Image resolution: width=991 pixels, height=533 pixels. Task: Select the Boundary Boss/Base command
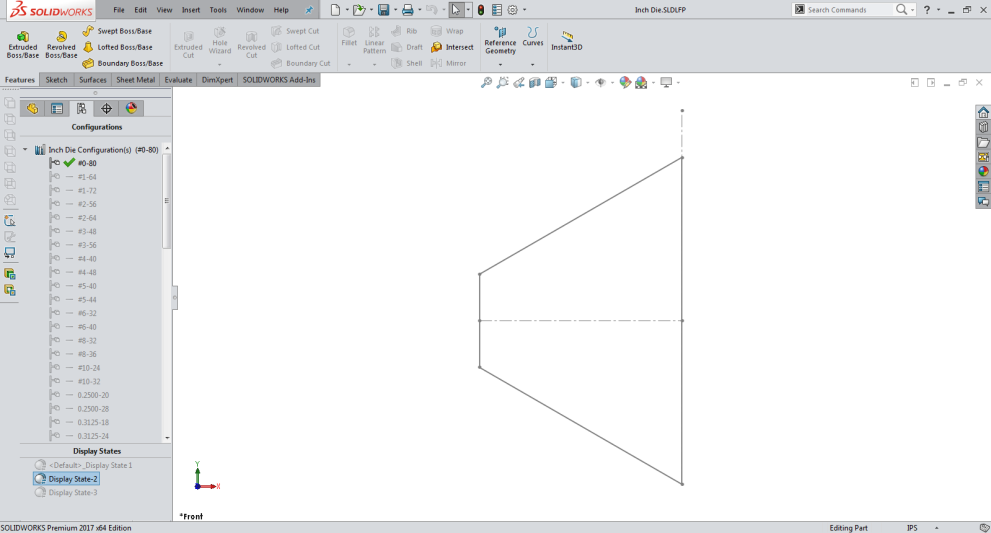pyautogui.click(x=123, y=63)
